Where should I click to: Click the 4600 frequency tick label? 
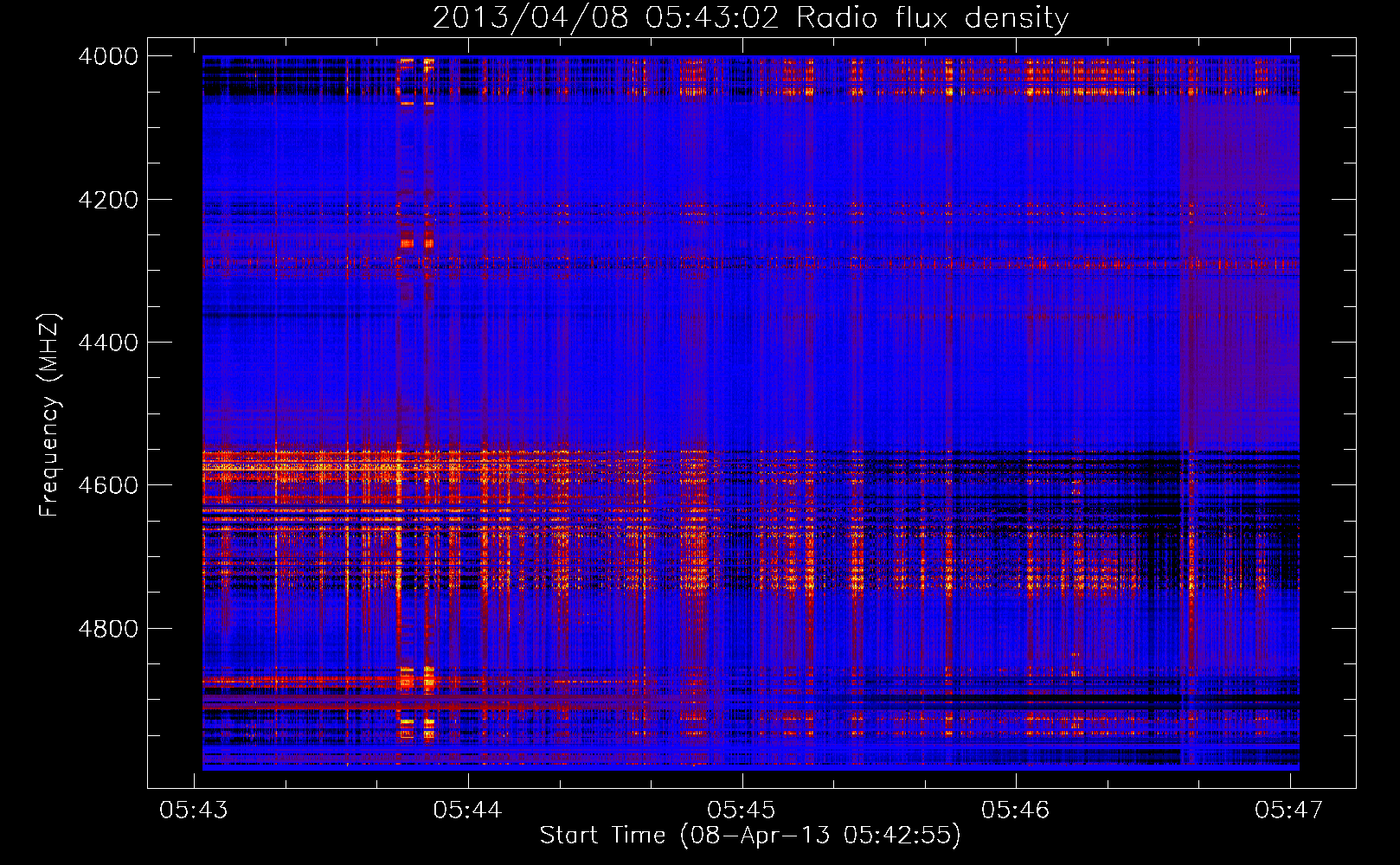[108, 485]
